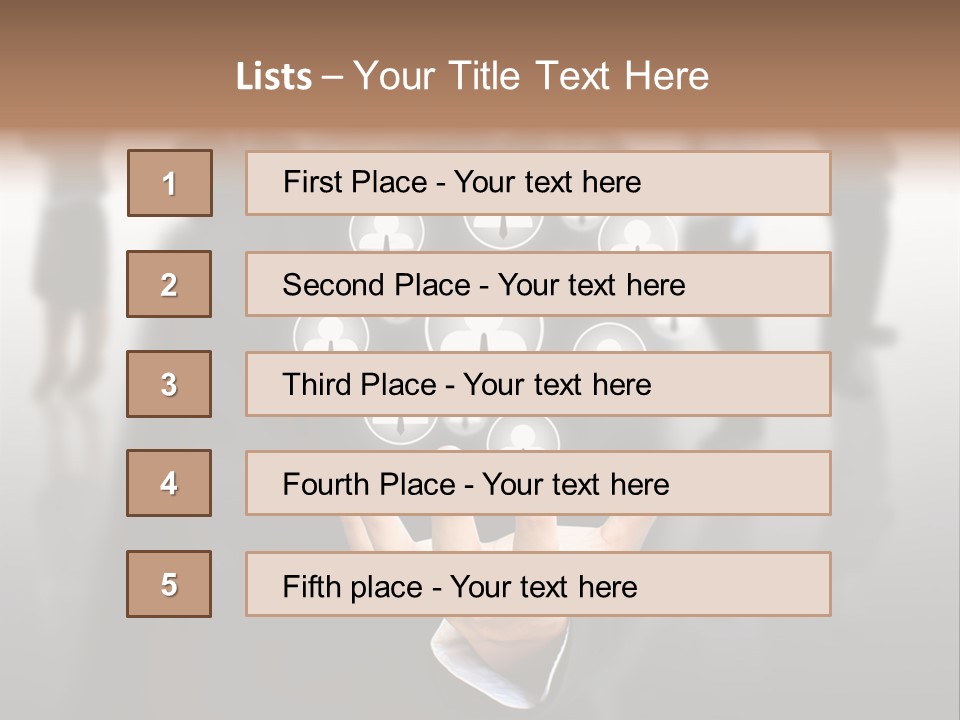Click the 'Second Place - Your text here' bar
960x720 pixels.
point(538,284)
